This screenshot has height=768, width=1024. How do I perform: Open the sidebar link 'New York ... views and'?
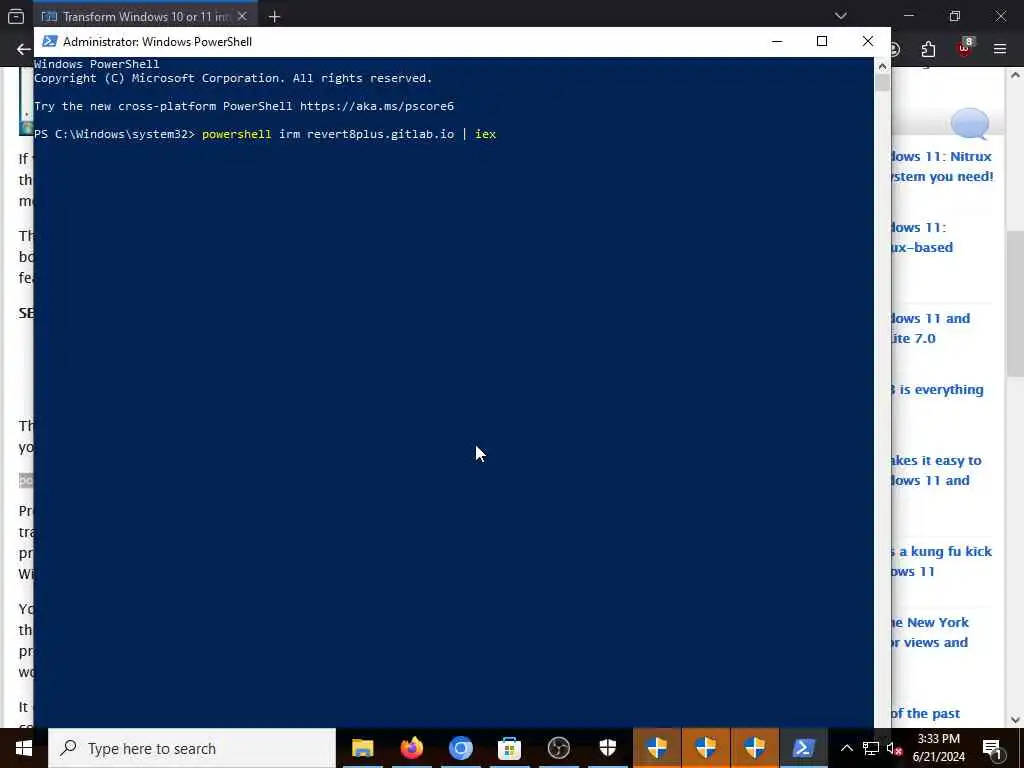930,632
